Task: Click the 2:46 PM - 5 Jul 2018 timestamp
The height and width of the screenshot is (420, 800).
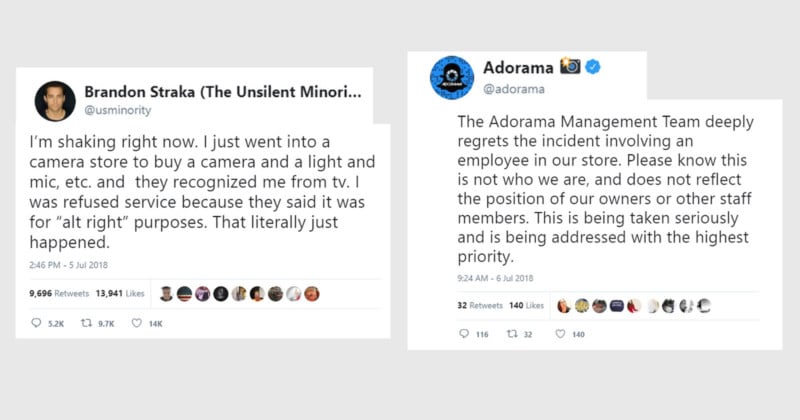Action: (69, 264)
